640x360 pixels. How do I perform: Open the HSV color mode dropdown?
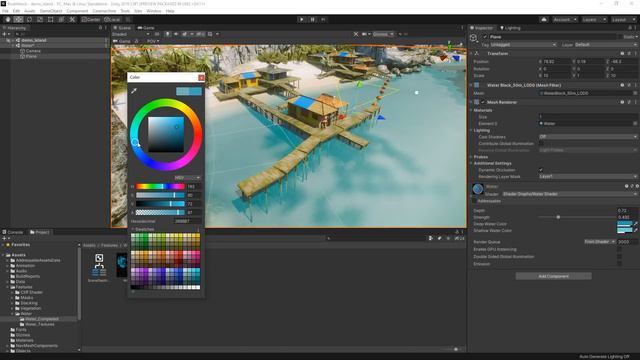pyautogui.click(x=187, y=178)
